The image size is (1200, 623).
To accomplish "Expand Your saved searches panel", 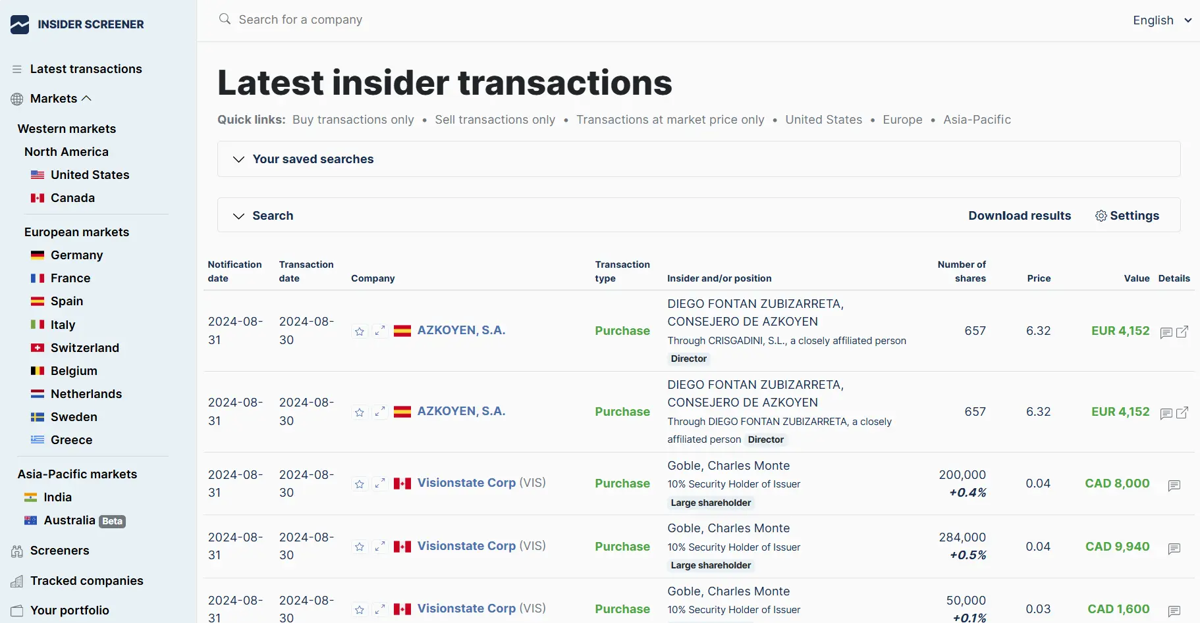I will click(x=698, y=159).
